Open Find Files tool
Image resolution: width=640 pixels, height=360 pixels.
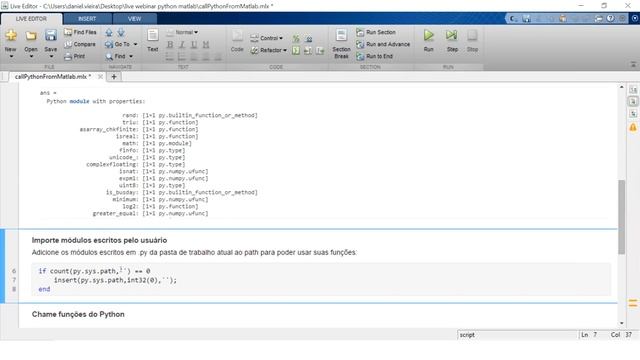point(80,32)
